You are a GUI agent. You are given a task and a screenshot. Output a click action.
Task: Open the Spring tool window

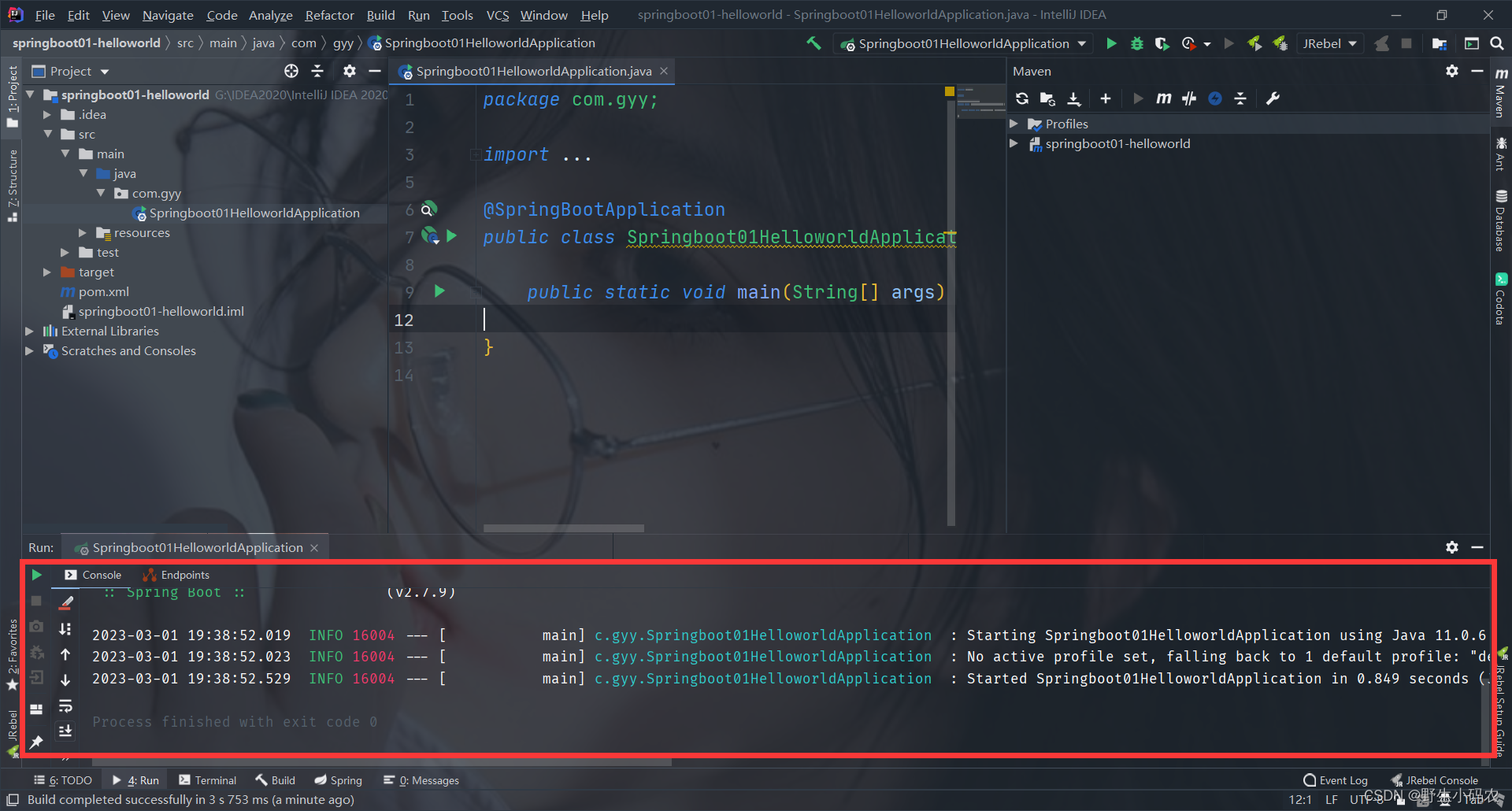pos(338,780)
